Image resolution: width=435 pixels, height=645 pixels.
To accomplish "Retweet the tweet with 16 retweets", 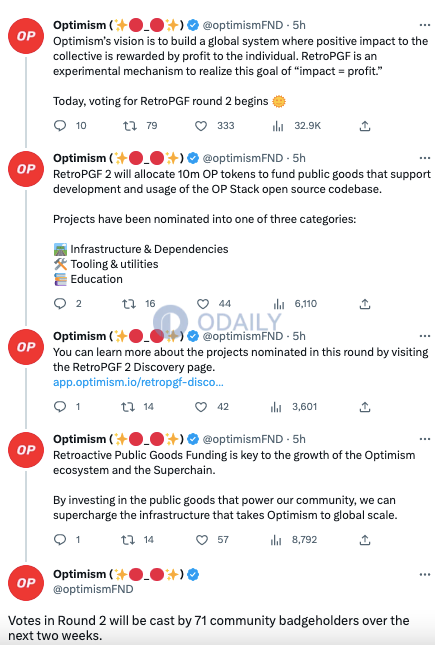I will 129,304.
